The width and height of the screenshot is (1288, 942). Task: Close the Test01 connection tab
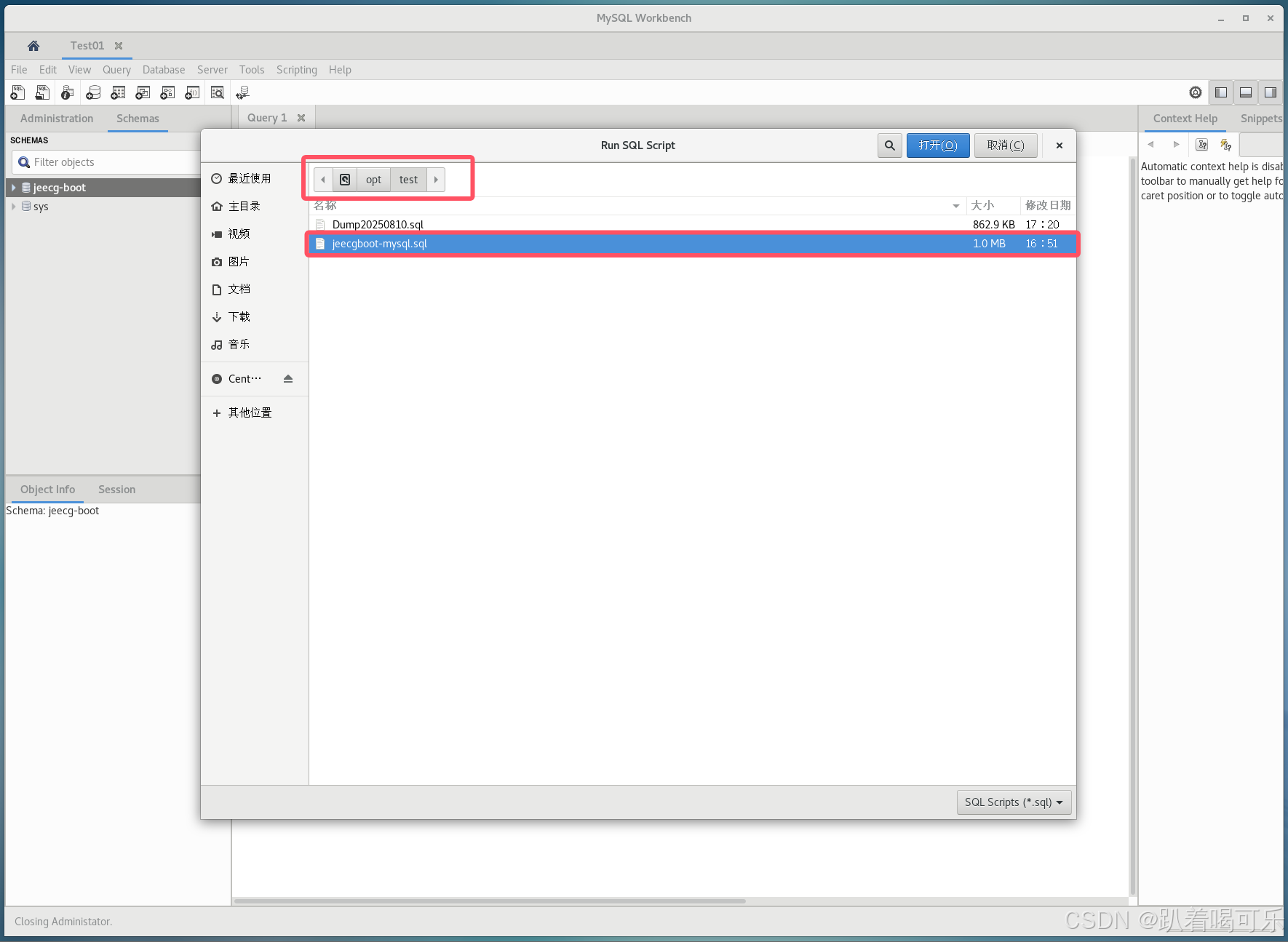coord(119,46)
